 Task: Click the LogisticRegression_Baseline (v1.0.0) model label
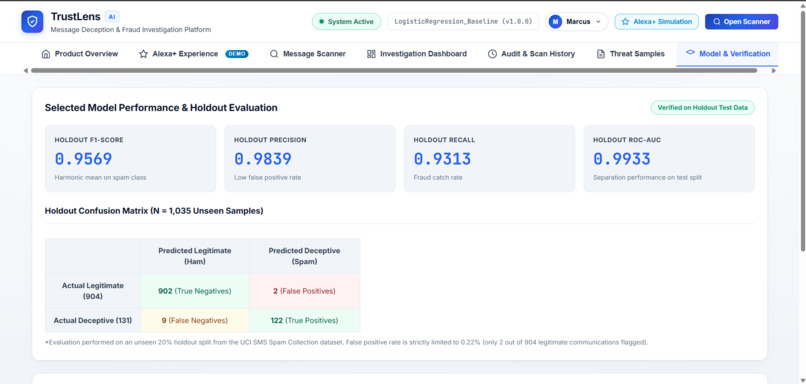(463, 22)
